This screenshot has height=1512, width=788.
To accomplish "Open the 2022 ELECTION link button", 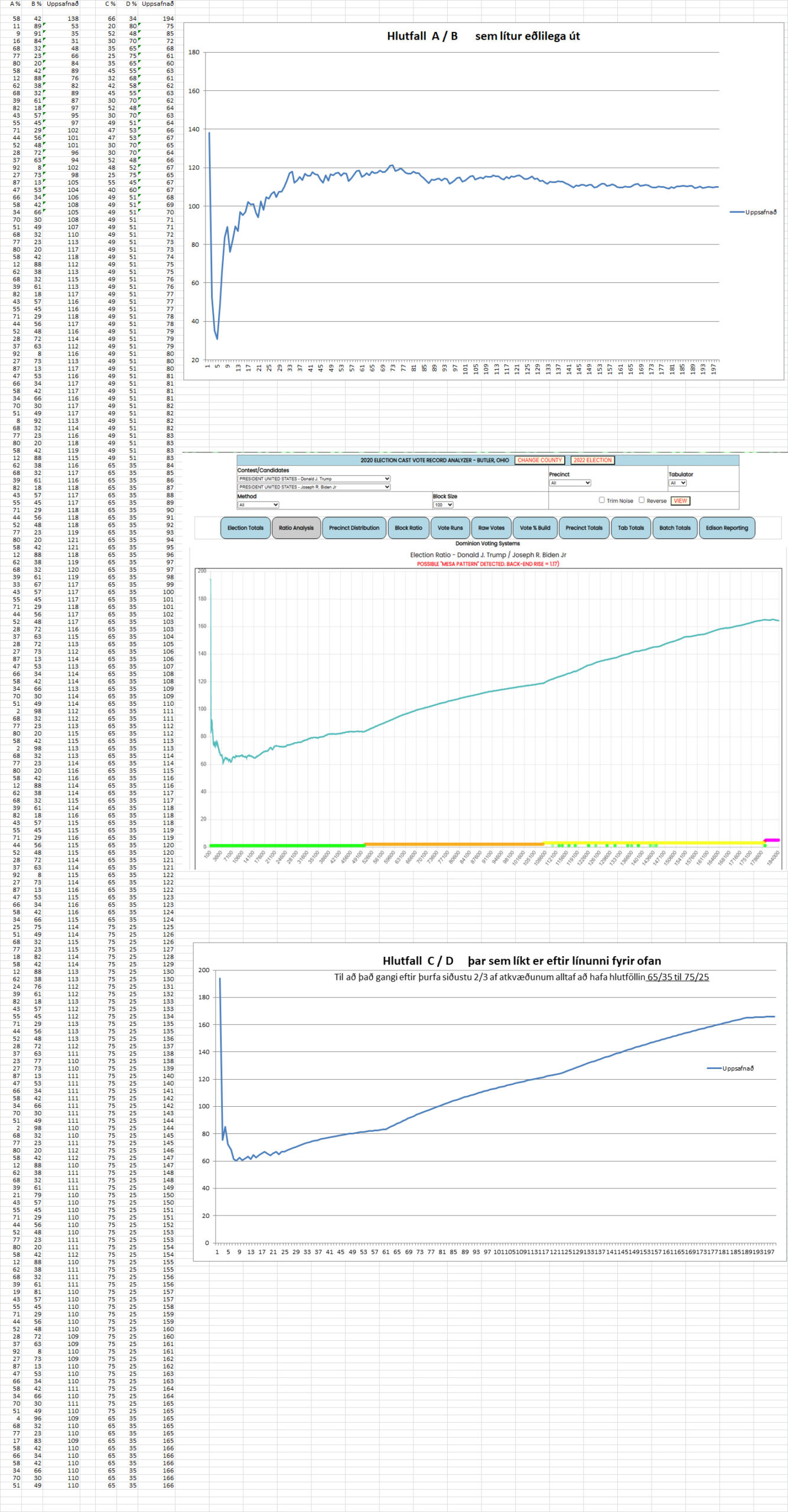I will 592,460.
